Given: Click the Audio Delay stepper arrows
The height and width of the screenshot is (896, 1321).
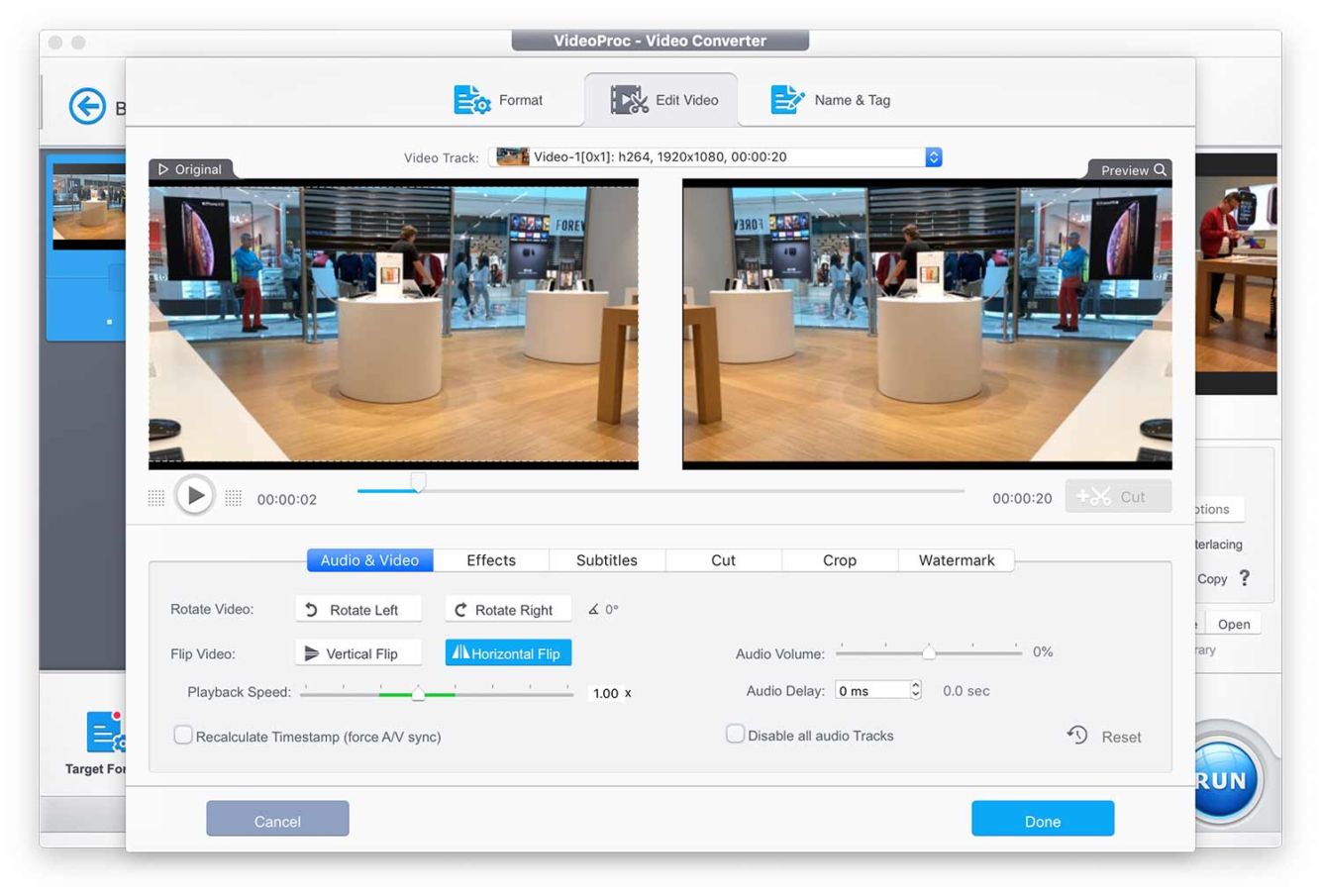Looking at the screenshot, I should pyautogui.click(x=916, y=690).
